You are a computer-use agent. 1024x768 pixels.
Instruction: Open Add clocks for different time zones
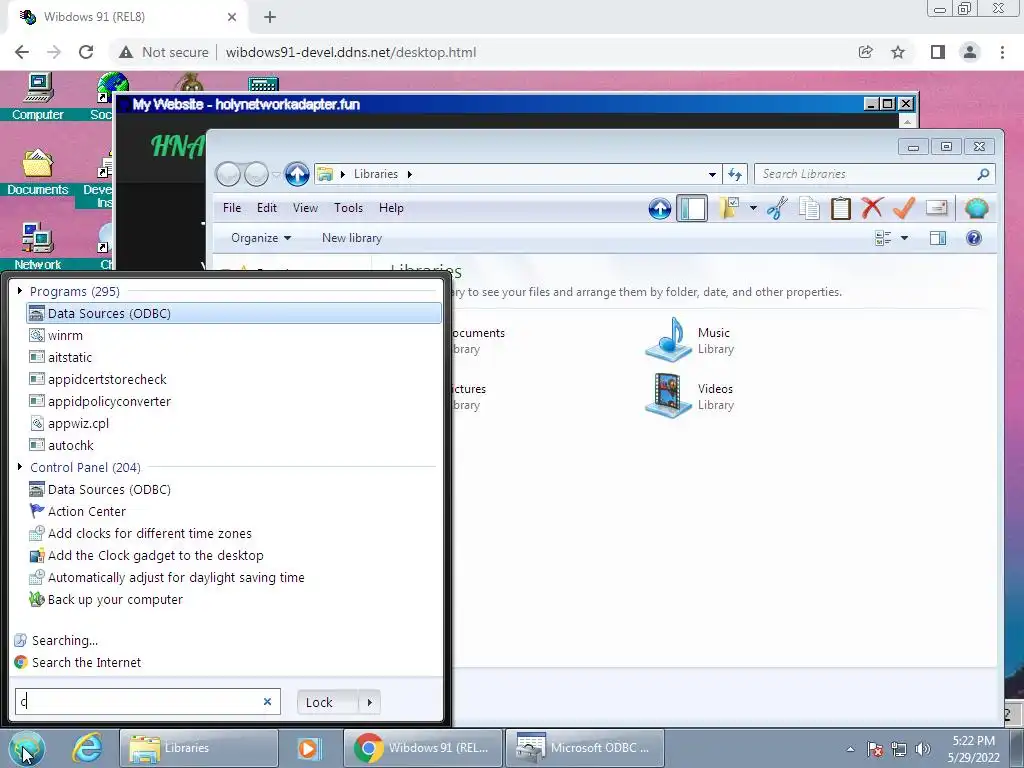click(x=234, y=534)
